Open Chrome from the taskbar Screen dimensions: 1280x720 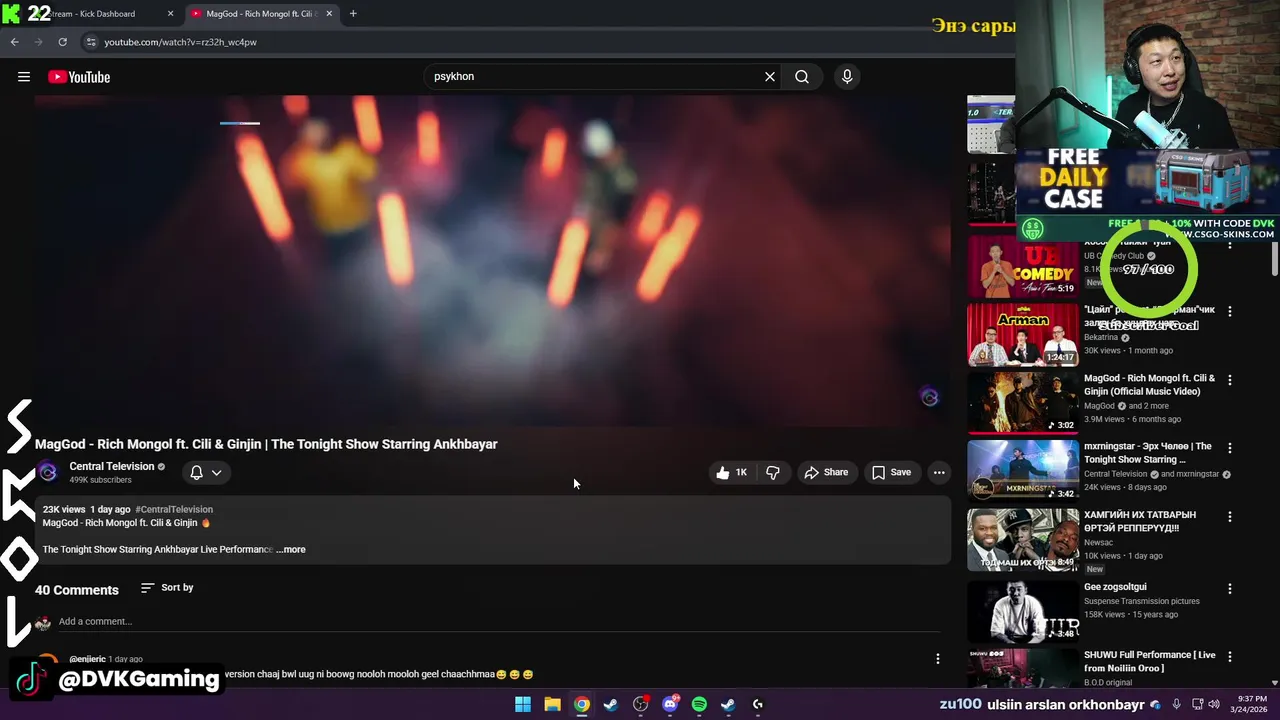[x=581, y=704]
